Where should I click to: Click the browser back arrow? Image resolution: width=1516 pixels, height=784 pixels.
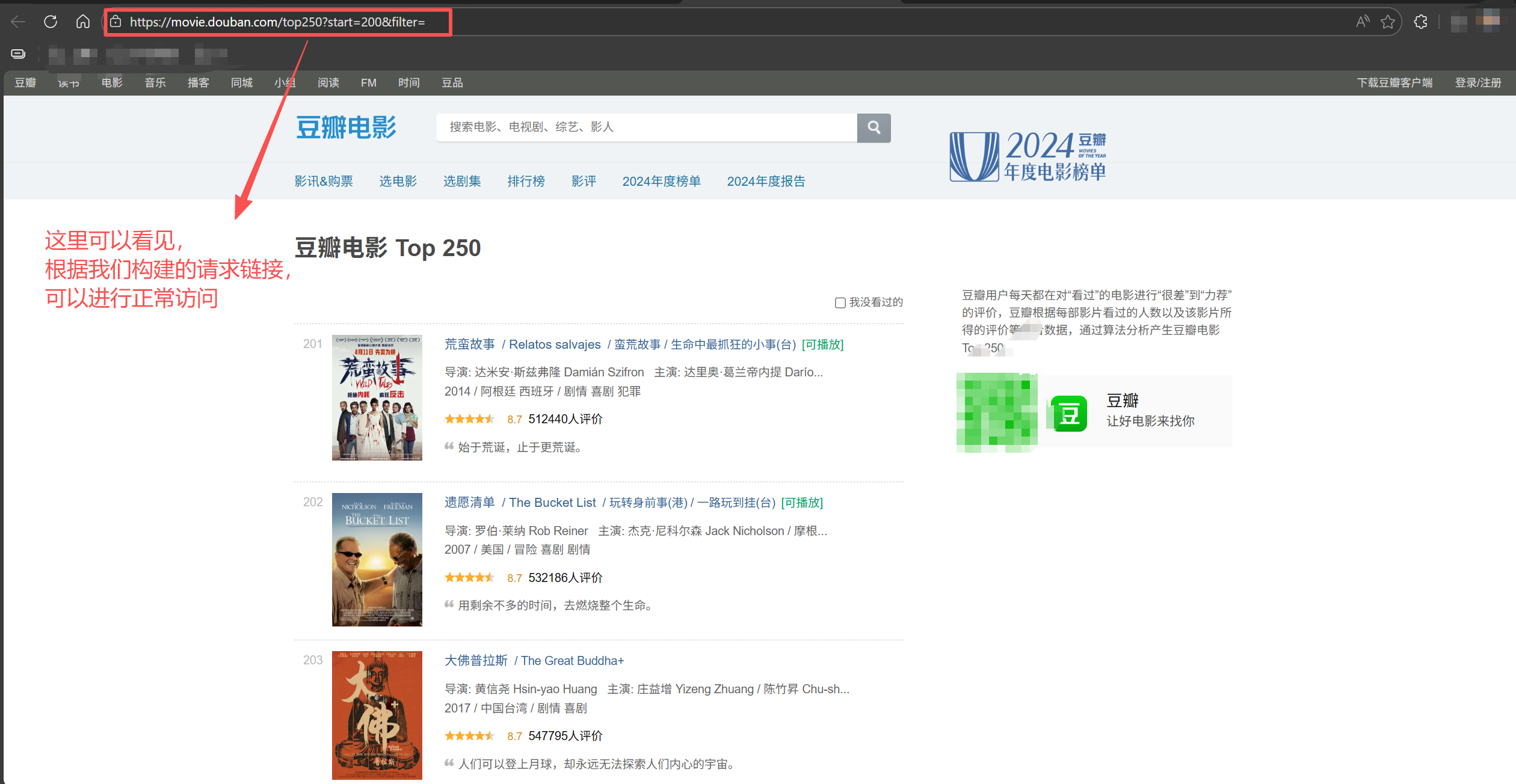pyautogui.click(x=18, y=22)
